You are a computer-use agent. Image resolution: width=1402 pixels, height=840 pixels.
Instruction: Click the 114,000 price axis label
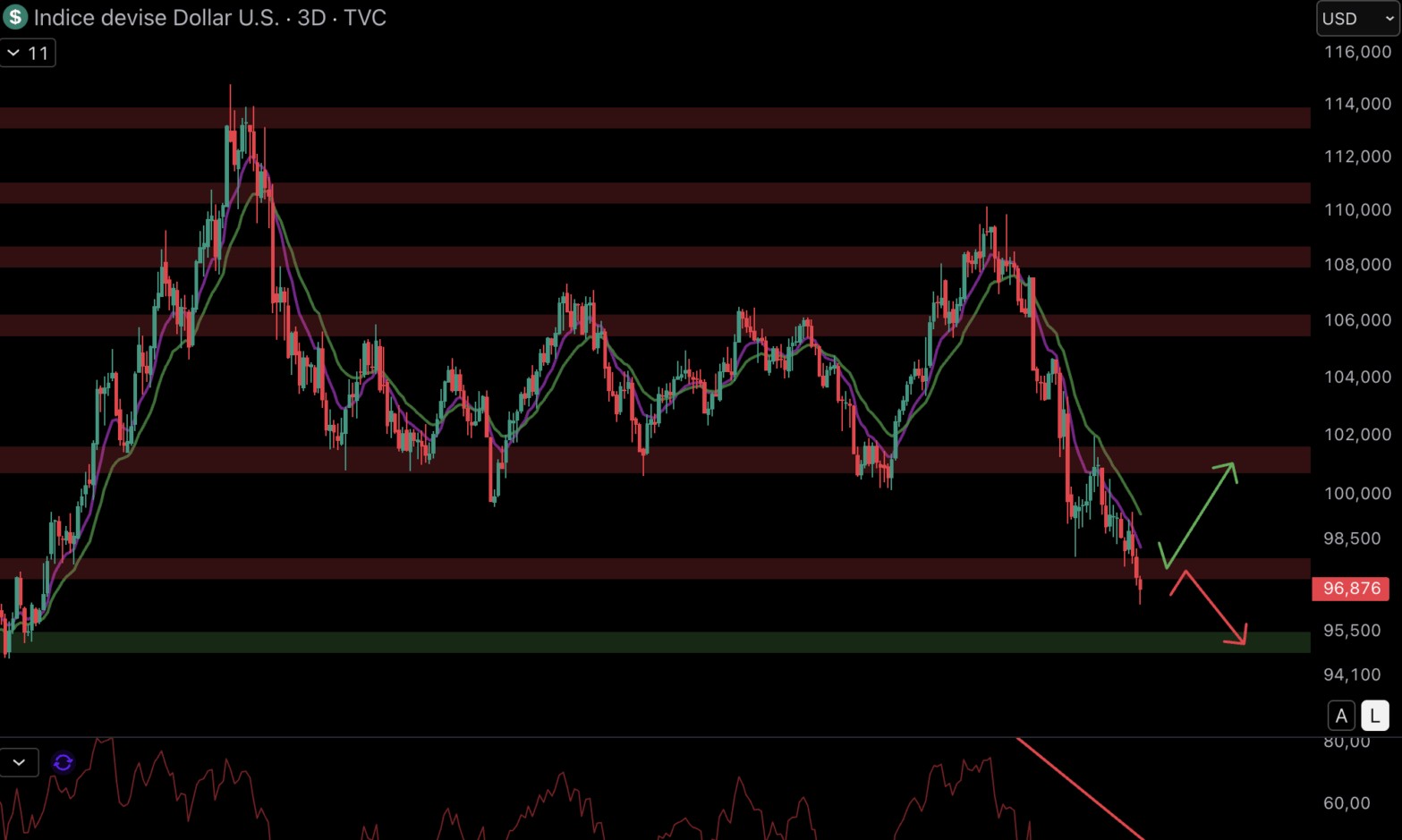[x=1357, y=104]
